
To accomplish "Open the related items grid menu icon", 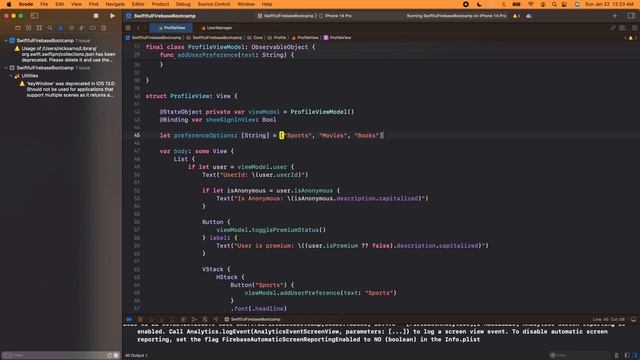I will coord(128,28).
